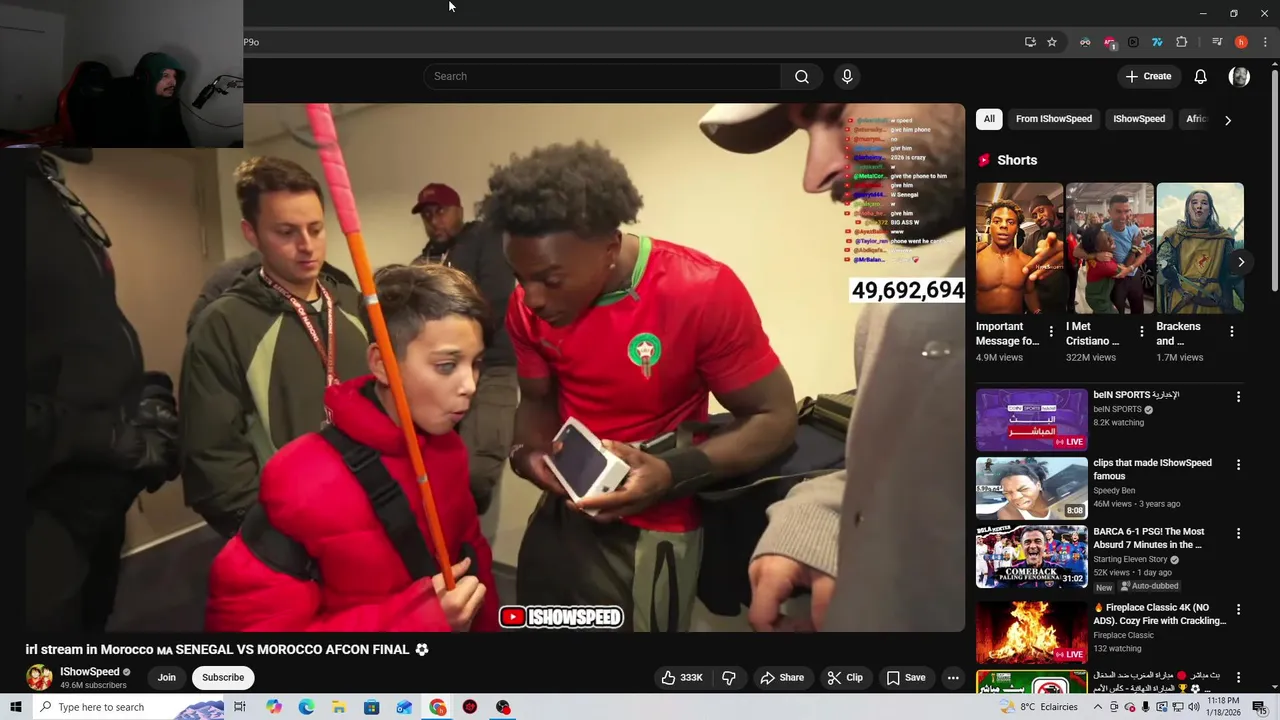This screenshot has height=720, width=1280.
Task: Subscribe to IShowSpeed
Action: point(223,677)
